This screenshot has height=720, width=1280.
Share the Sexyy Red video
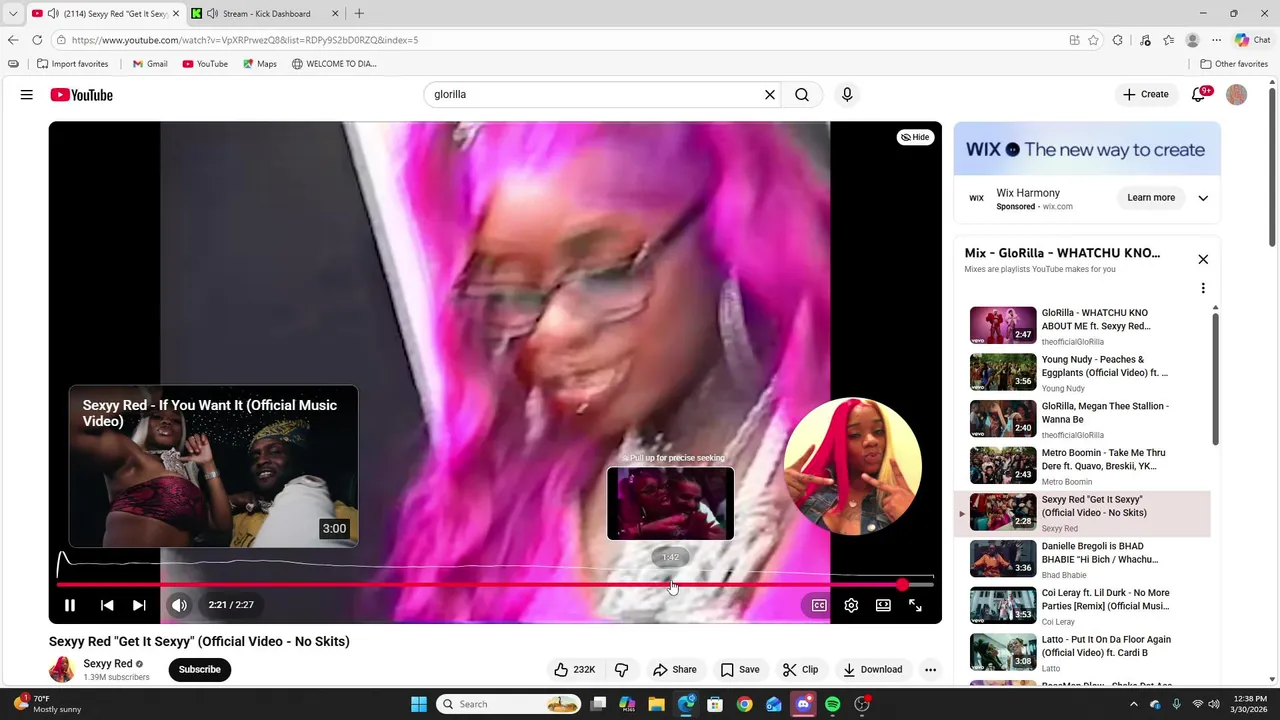pyautogui.click(x=674, y=670)
